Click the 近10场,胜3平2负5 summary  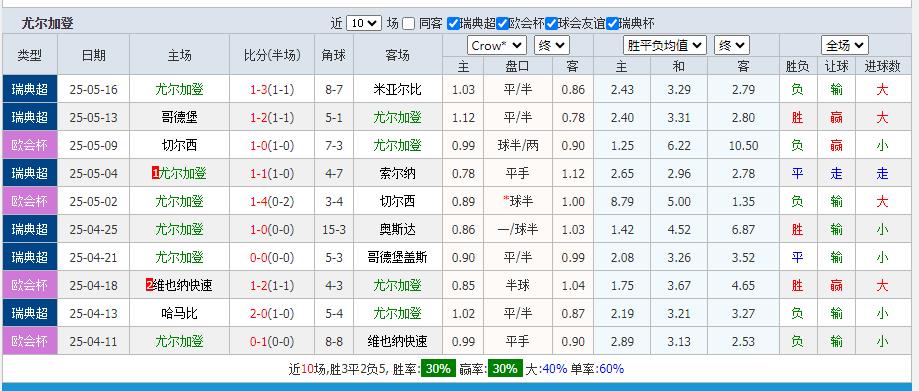click(338, 369)
